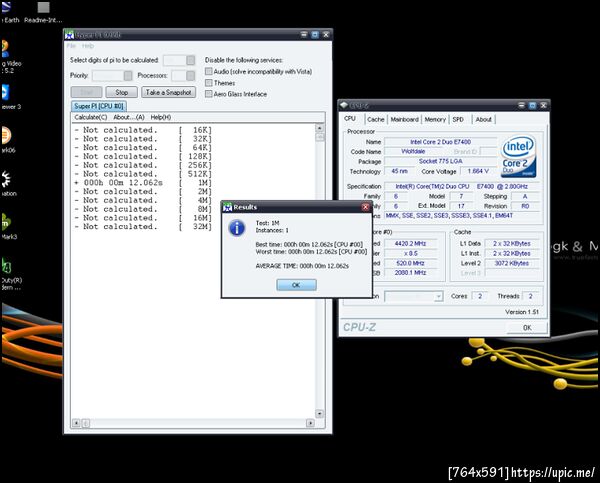Screen dimensions: 600x483
Task: Click the horizontal scrollbar right arrow
Action: (x=310, y=423)
